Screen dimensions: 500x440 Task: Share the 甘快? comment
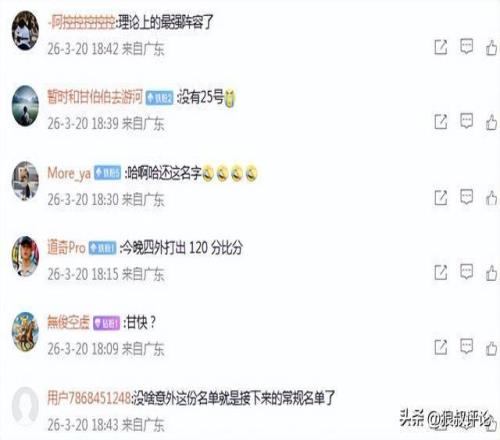coord(441,347)
